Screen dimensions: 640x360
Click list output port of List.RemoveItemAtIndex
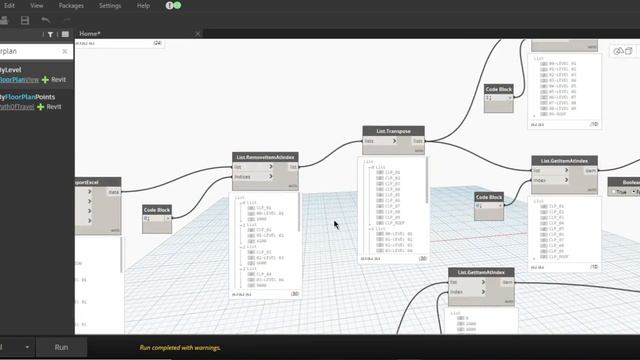tap(293, 167)
